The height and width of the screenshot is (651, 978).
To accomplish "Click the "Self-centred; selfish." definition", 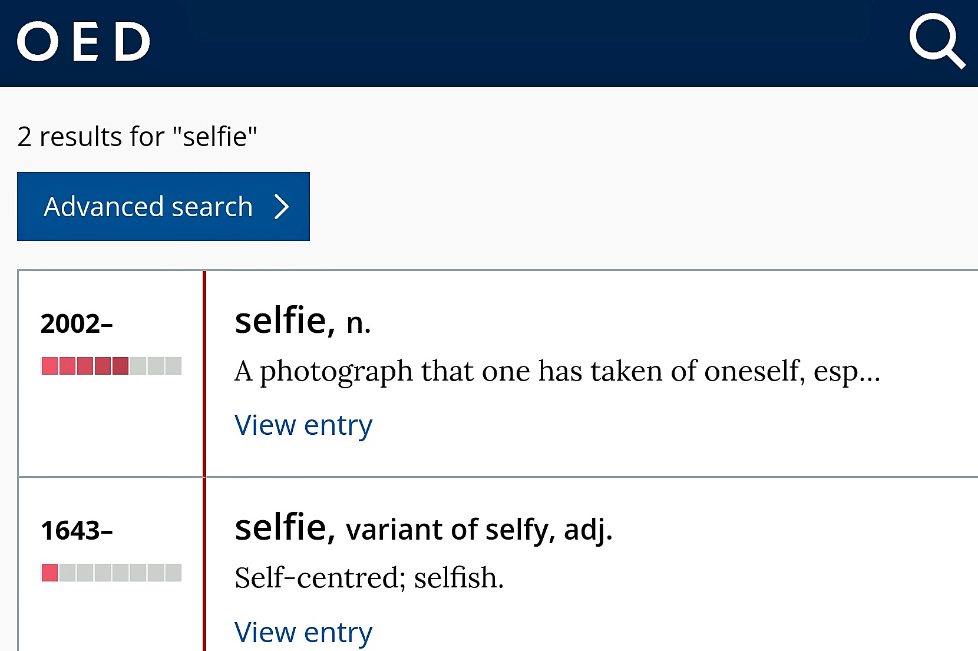I will (x=368, y=578).
